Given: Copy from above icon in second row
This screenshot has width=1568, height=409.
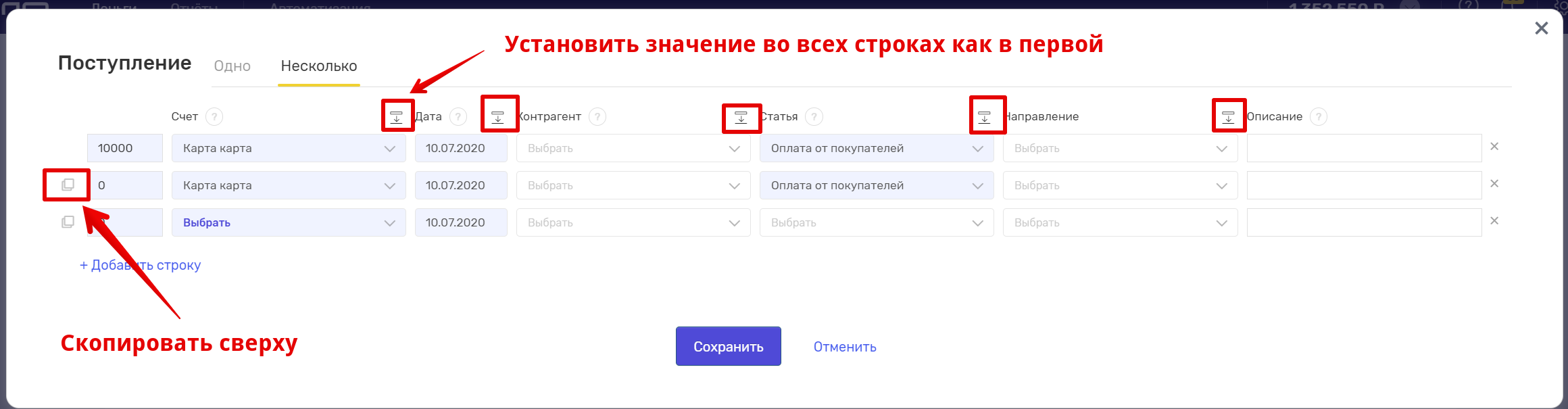Looking at the screenshot, I should 68,185.
